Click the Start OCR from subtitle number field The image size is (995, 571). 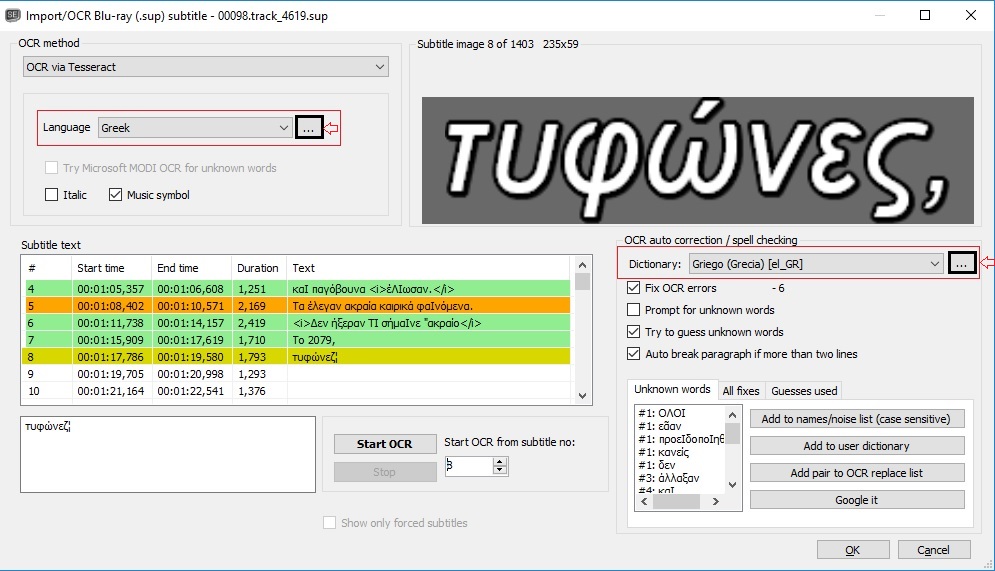pyautogui.click(x=469, y=466)
